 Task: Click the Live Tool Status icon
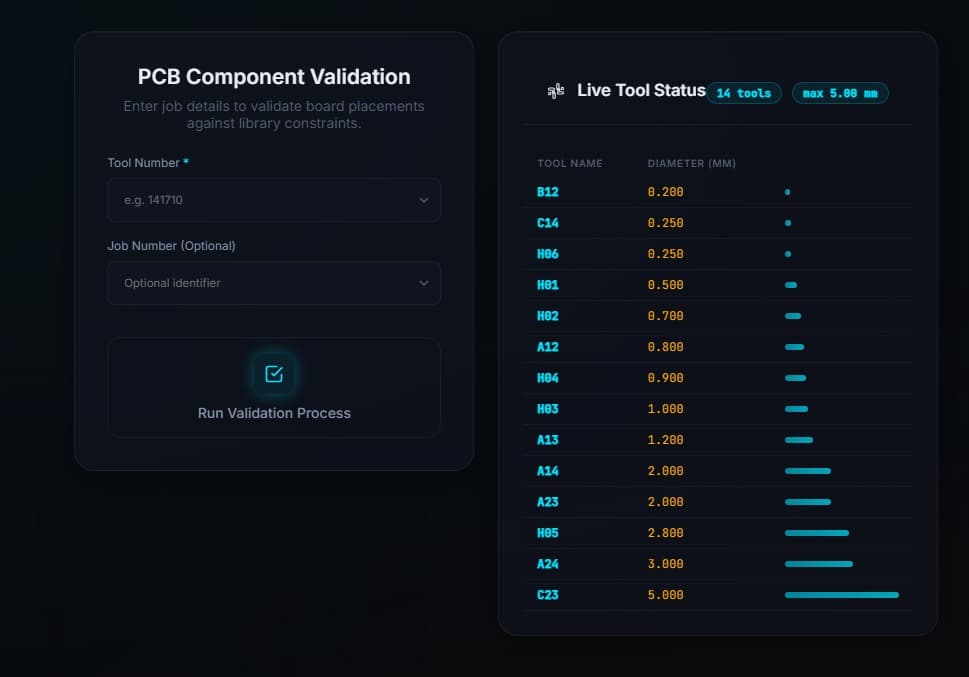[x=556, y=92]
